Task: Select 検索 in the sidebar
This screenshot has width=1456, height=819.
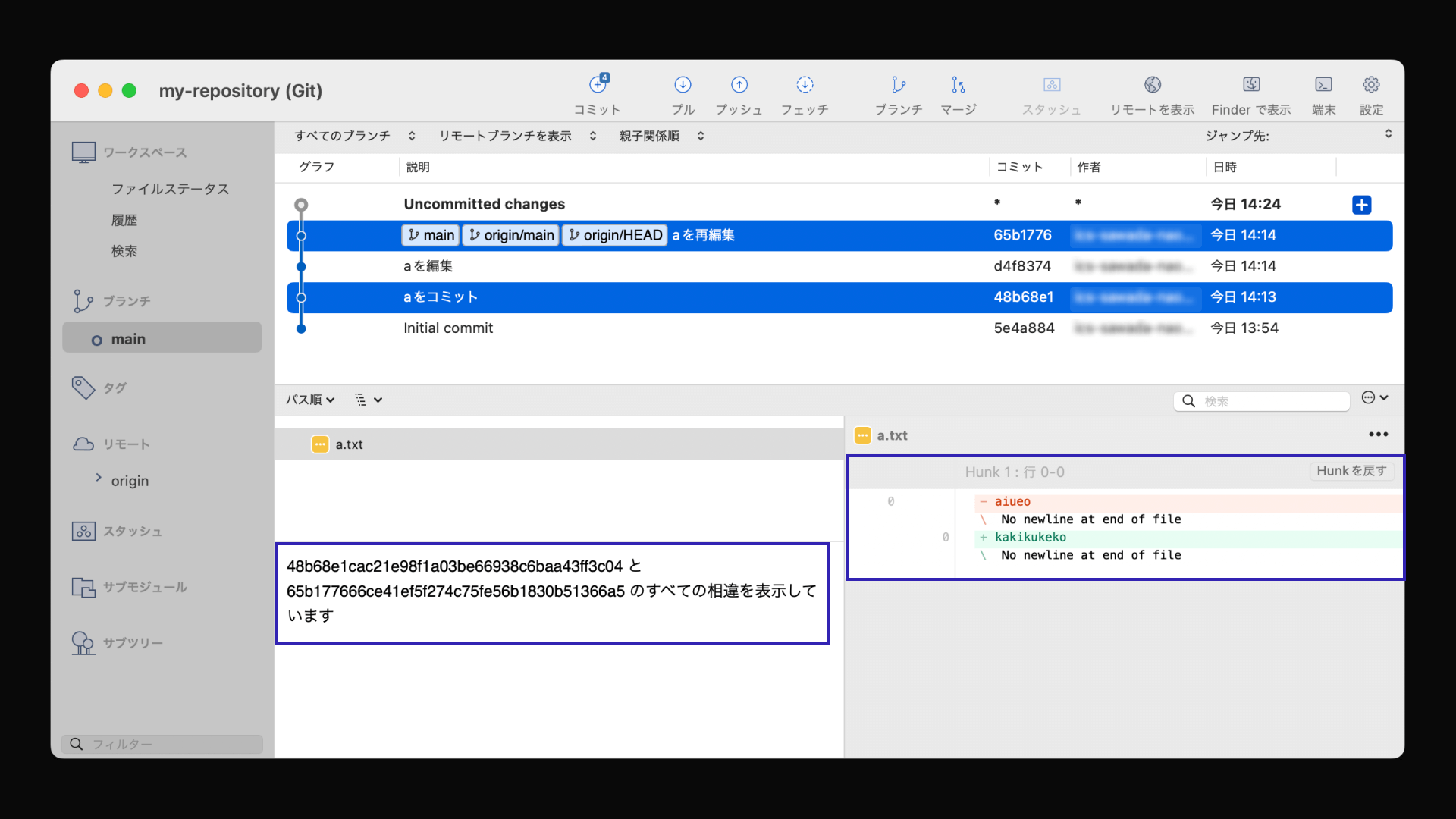Action: pos(124,251)
